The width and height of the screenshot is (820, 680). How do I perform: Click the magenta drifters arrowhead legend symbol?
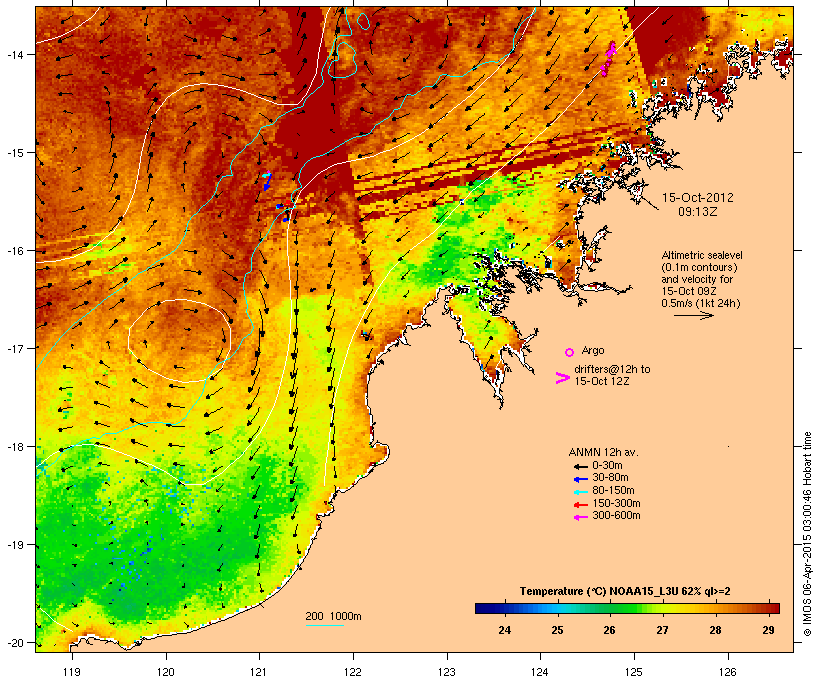pos(562,378)
